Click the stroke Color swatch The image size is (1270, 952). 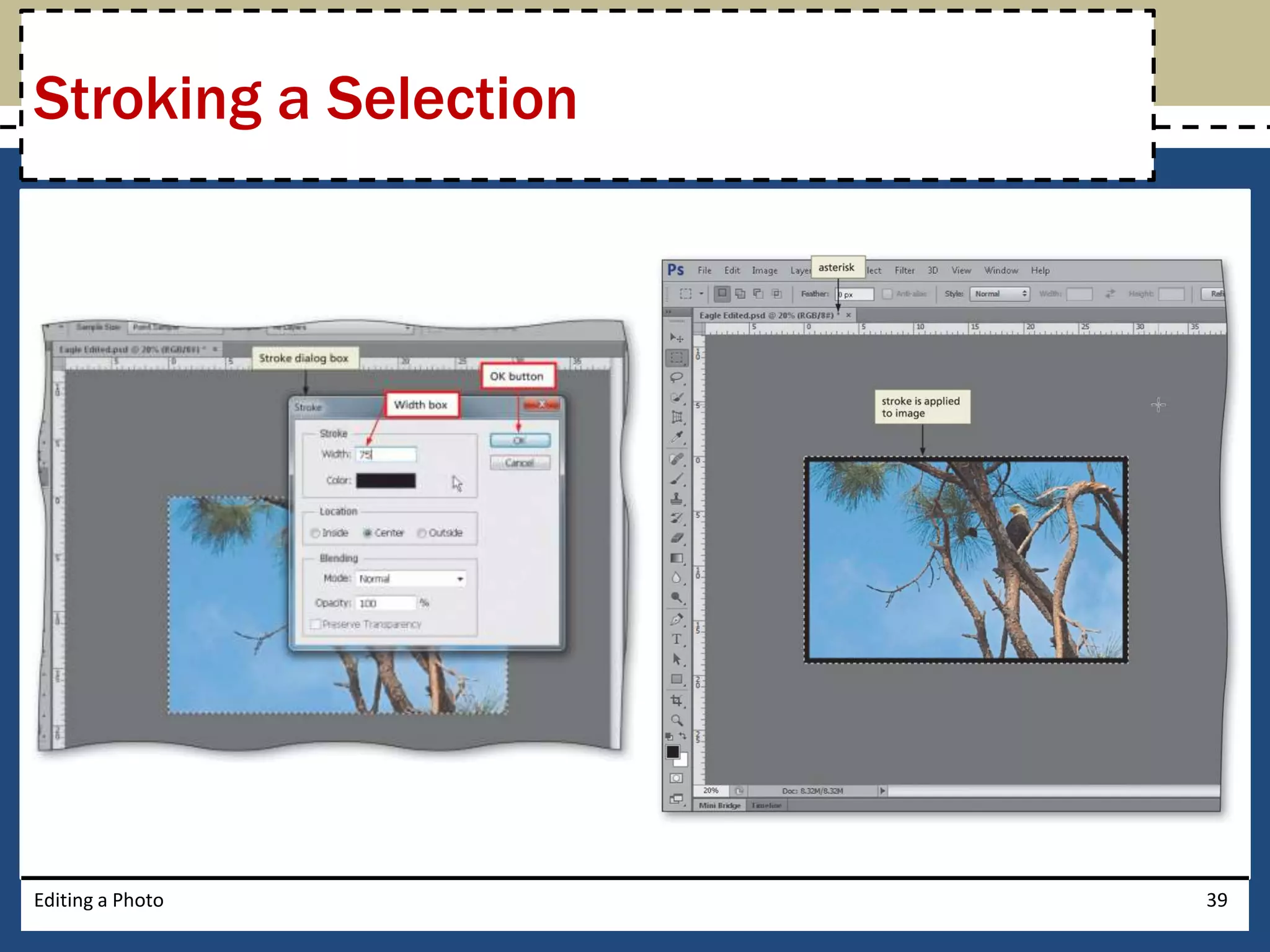(386, 480)
